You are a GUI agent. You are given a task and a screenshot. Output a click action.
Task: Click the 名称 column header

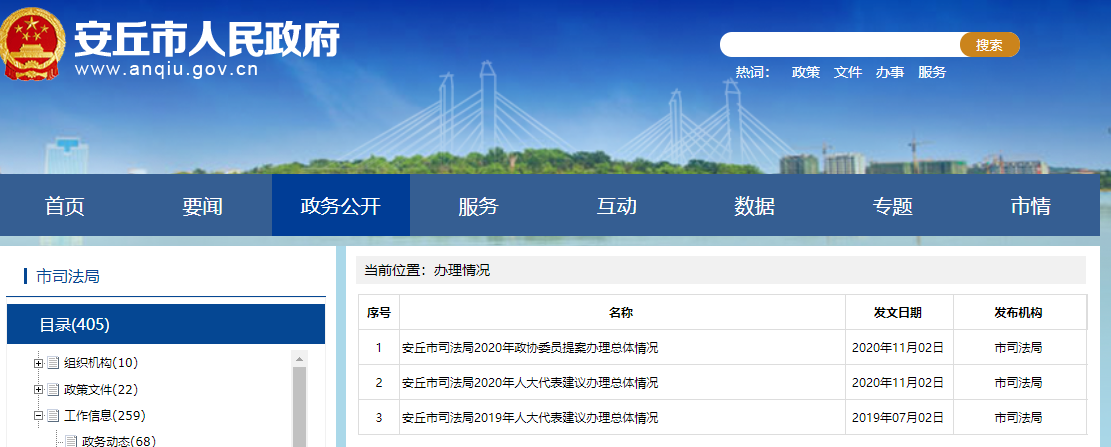coord(621,312)
